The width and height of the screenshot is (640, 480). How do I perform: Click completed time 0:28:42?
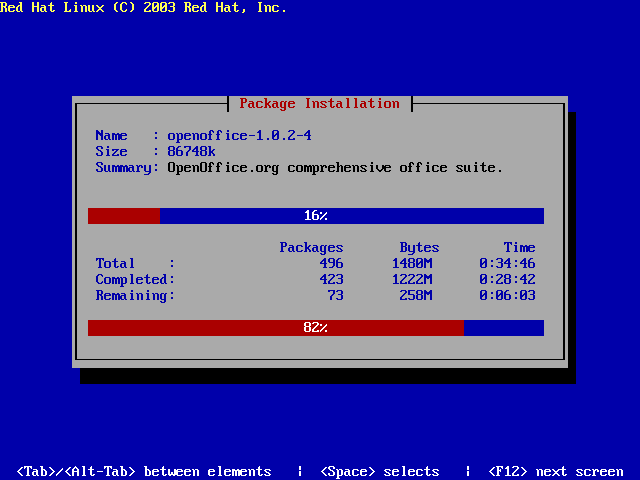(x=507, y=280)
